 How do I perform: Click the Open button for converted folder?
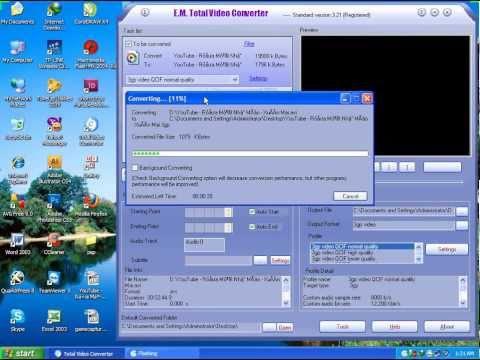285,328
